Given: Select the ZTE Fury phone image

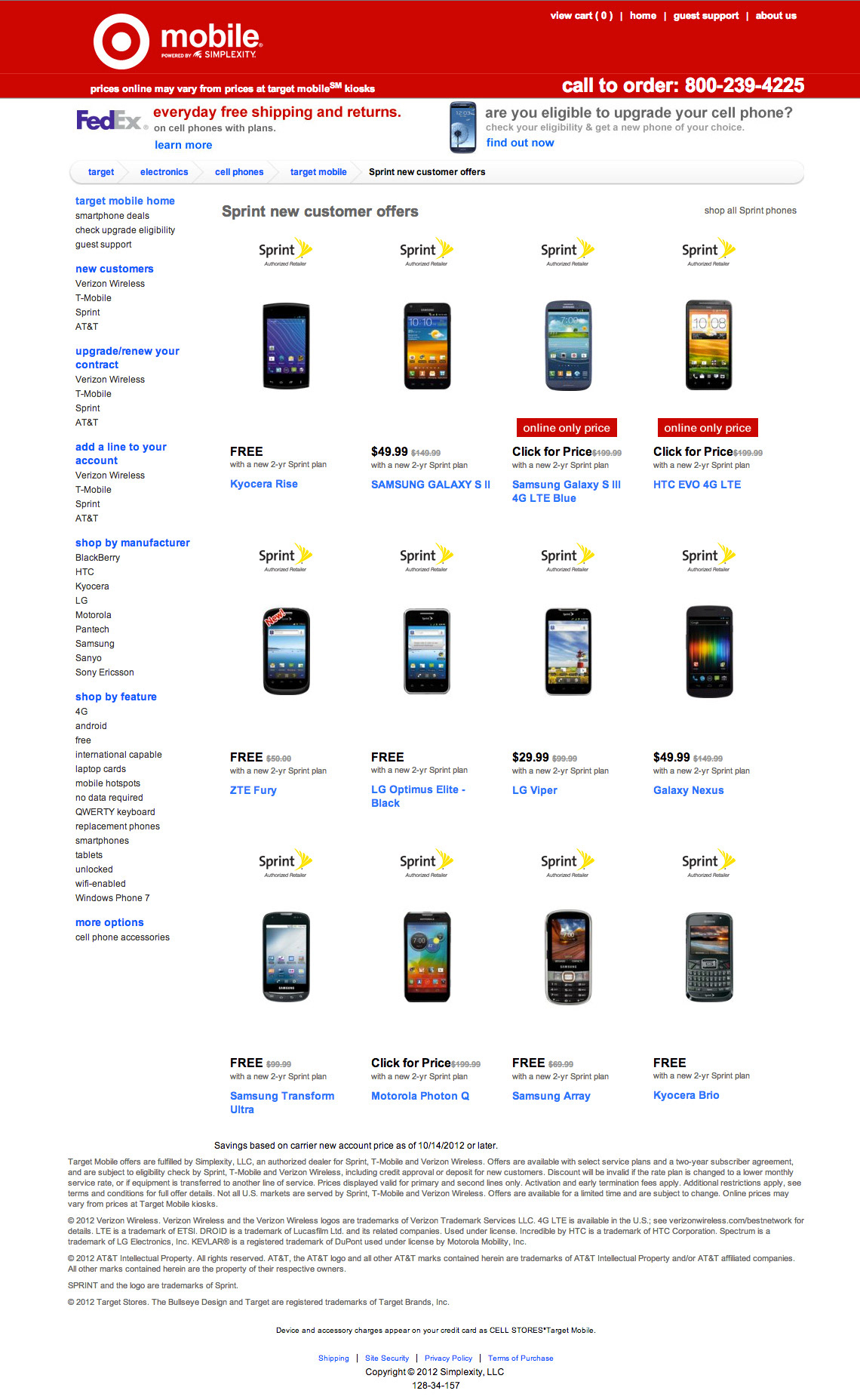Looking at the screenshot, I should pos(286,651).
